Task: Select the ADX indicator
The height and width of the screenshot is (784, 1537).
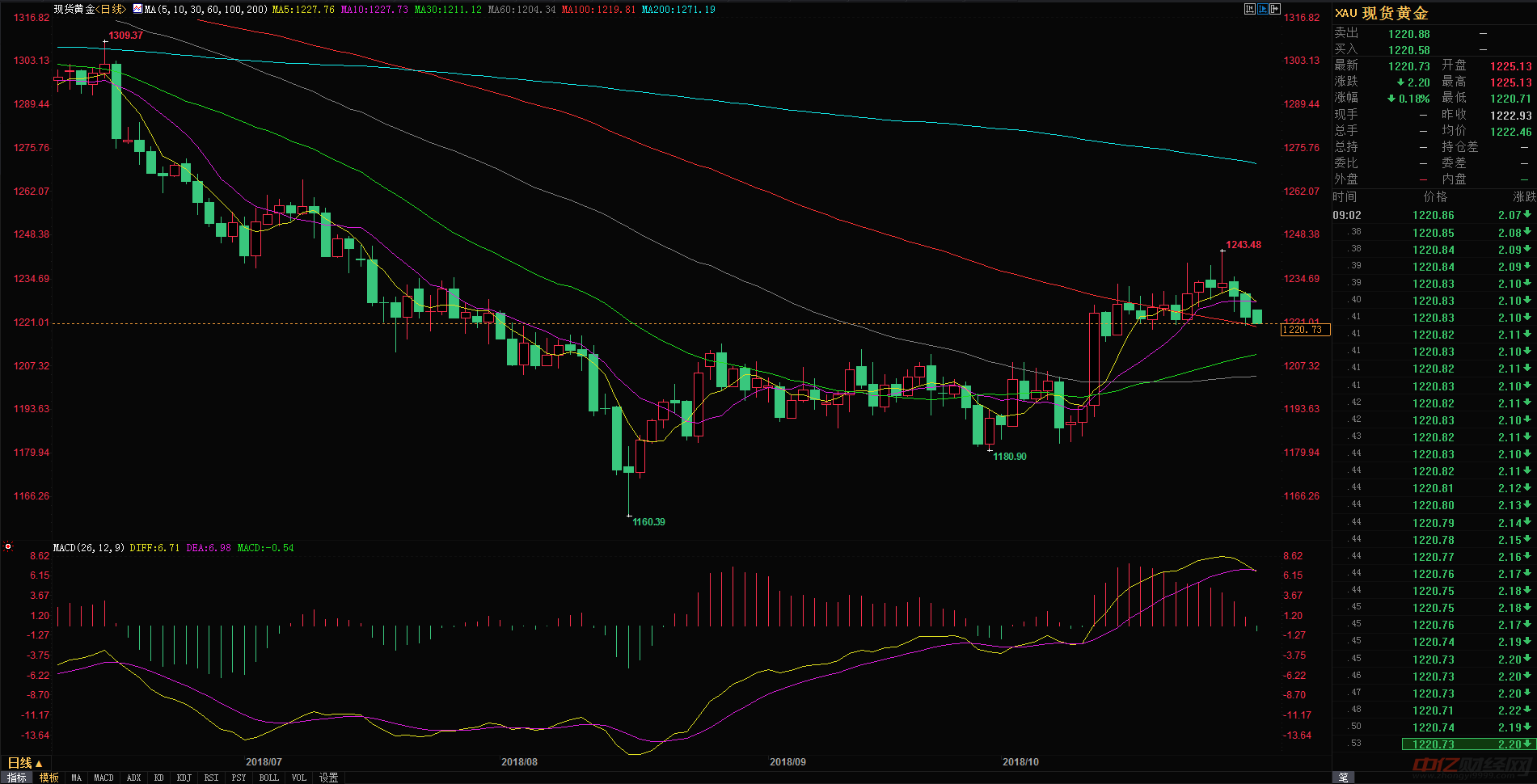Action: coord(133,777)
